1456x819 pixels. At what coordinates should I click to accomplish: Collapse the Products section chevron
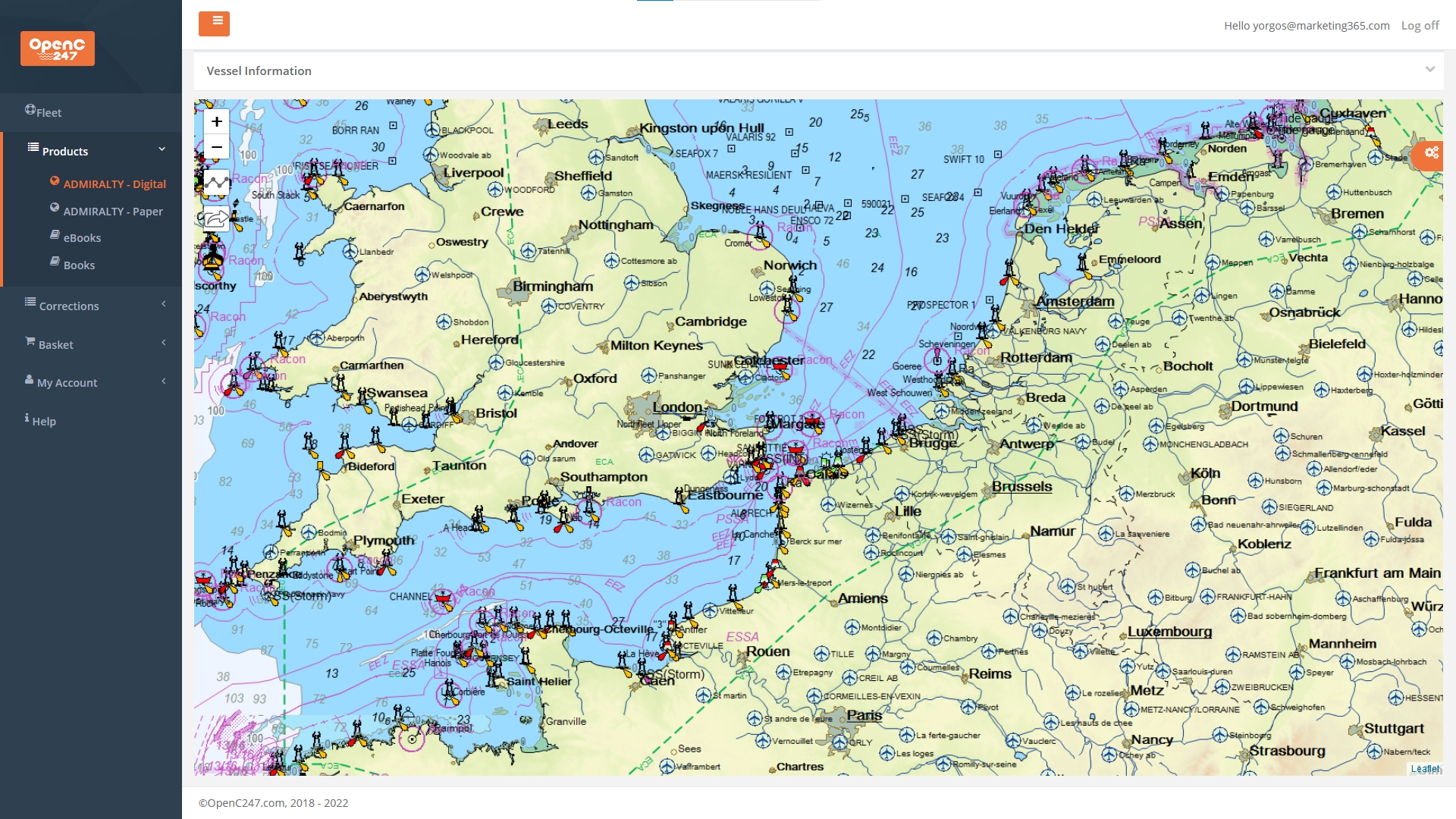162,149
